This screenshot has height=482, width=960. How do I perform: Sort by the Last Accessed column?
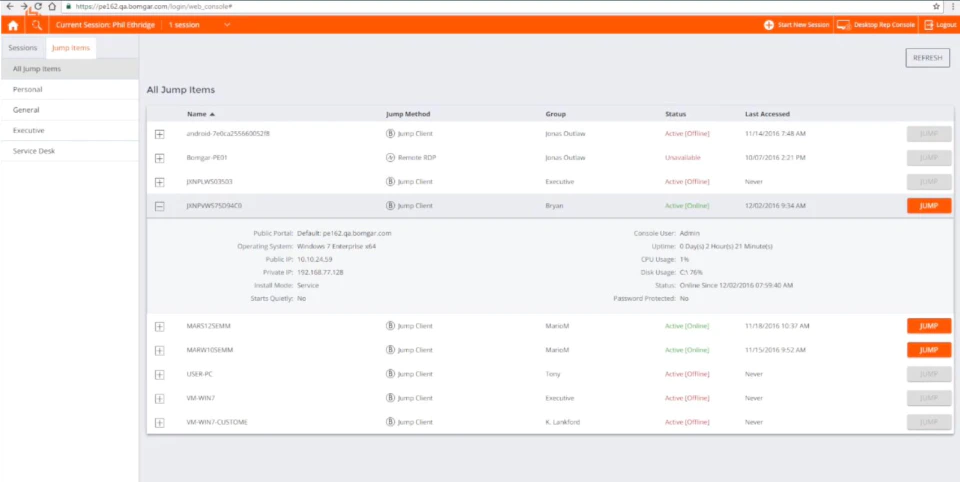(x=767, y=114)
